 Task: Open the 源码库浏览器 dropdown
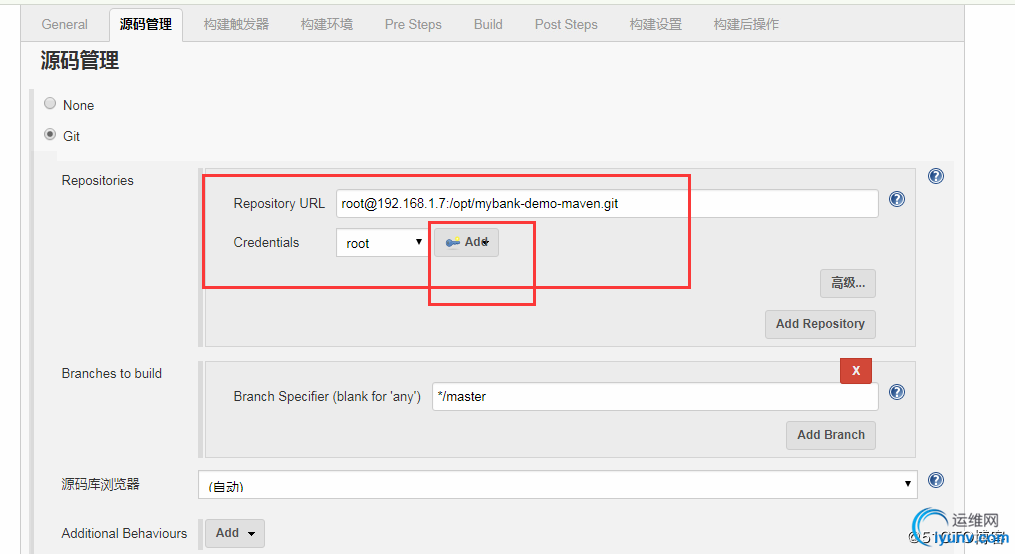tap(557, 485)
